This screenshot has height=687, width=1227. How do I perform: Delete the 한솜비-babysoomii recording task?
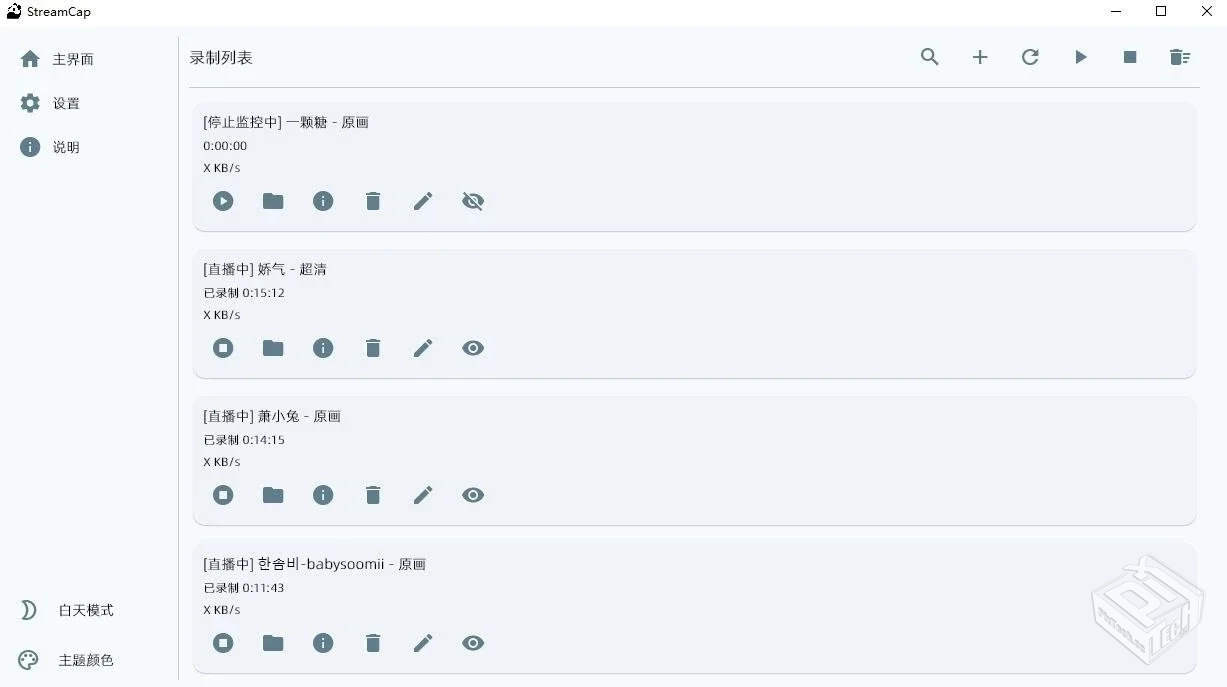tap(373, 643)
